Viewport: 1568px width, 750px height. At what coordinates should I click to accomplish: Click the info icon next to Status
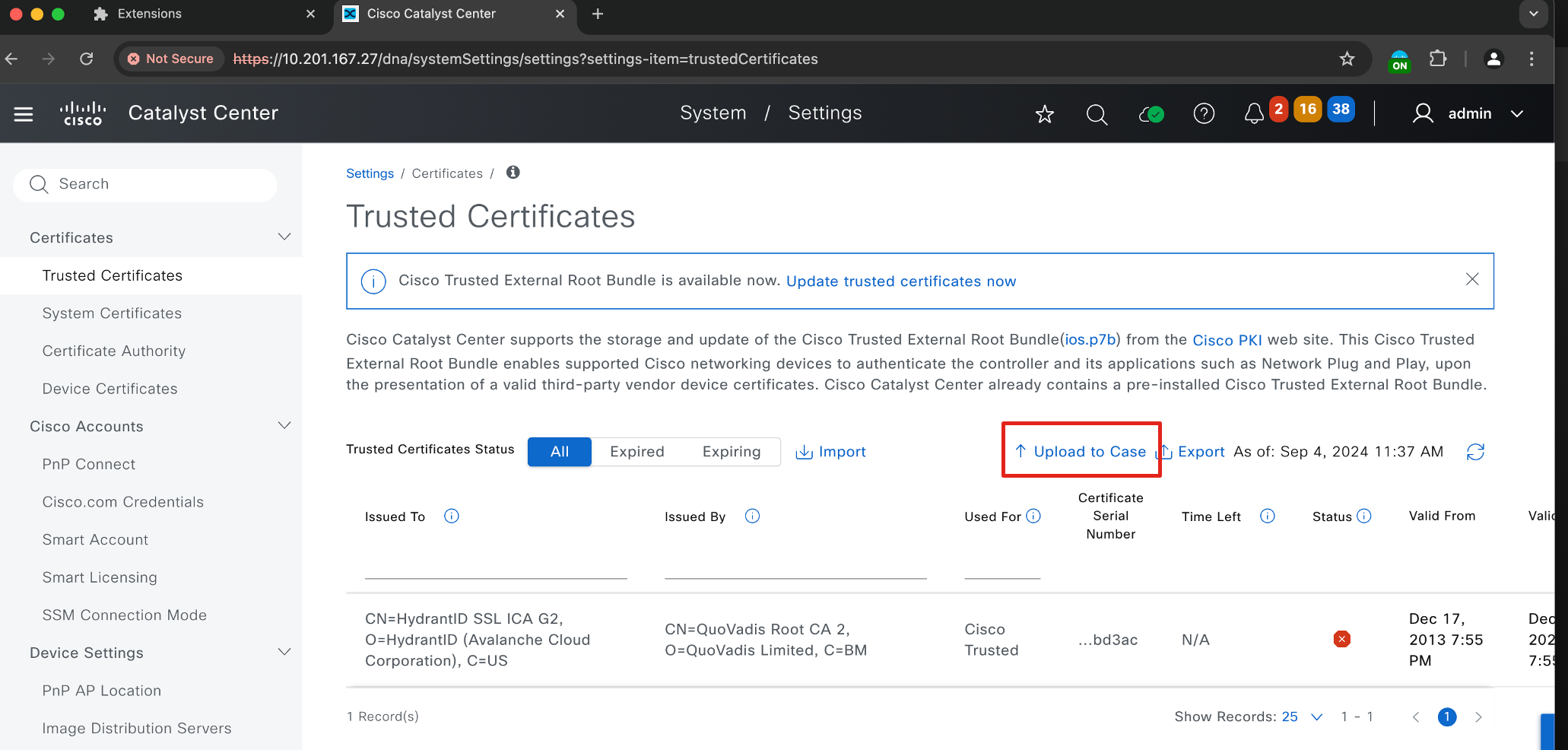point(1364,516)
